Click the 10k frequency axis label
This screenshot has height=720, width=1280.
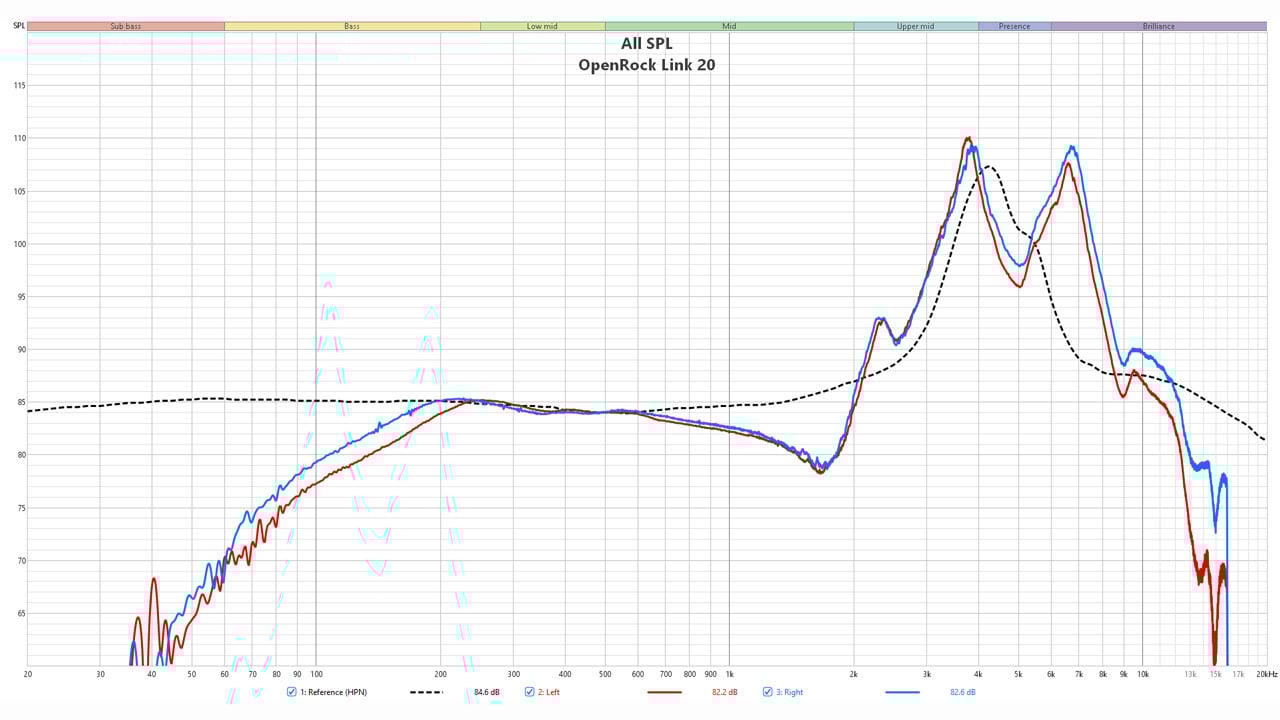tap(1142, 674)
